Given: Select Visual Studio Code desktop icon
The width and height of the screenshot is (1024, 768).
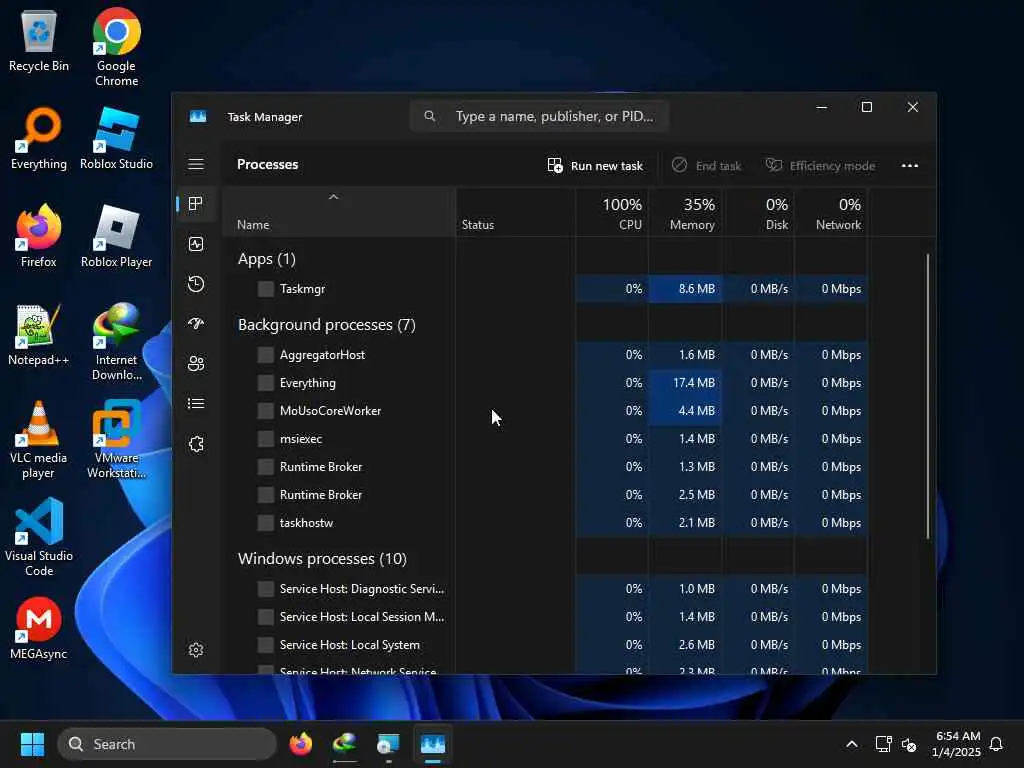Looking at the screenshot, I should click(39, 537).
